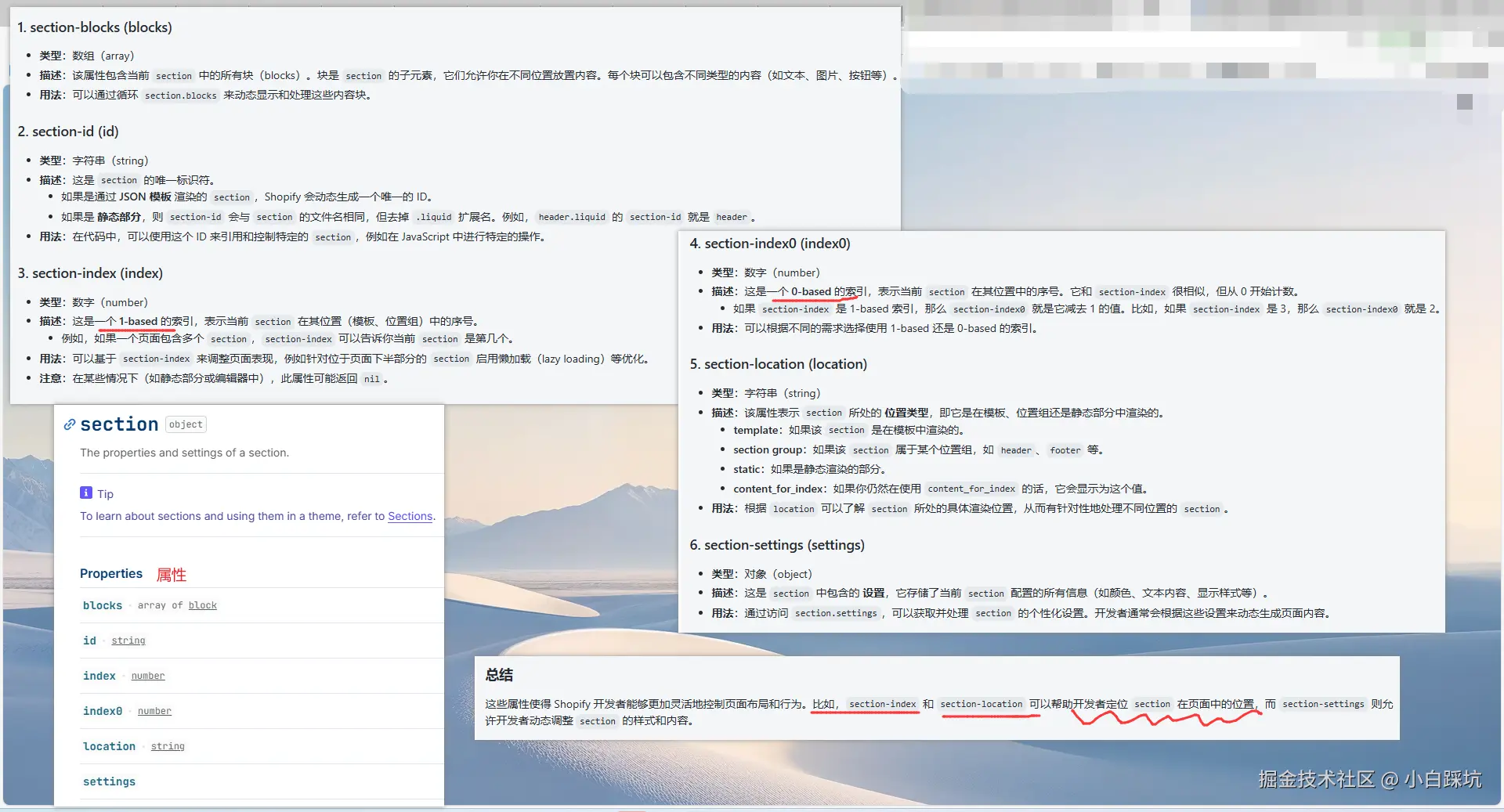The image size is (1504, 812).
Task: Follow the block type link for blocks
Action: coord(203,605)
